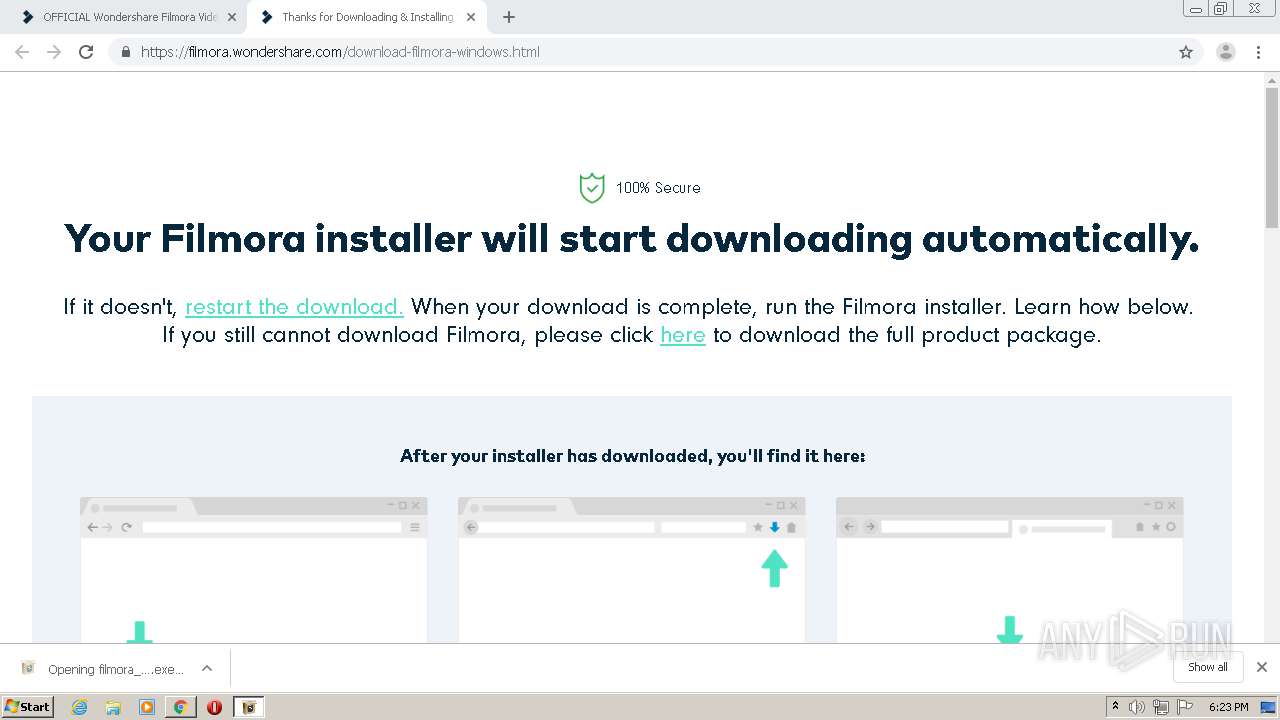Minimize the Chrome window
Screen dimensions: 1280x720
[x=1196, y=8]
